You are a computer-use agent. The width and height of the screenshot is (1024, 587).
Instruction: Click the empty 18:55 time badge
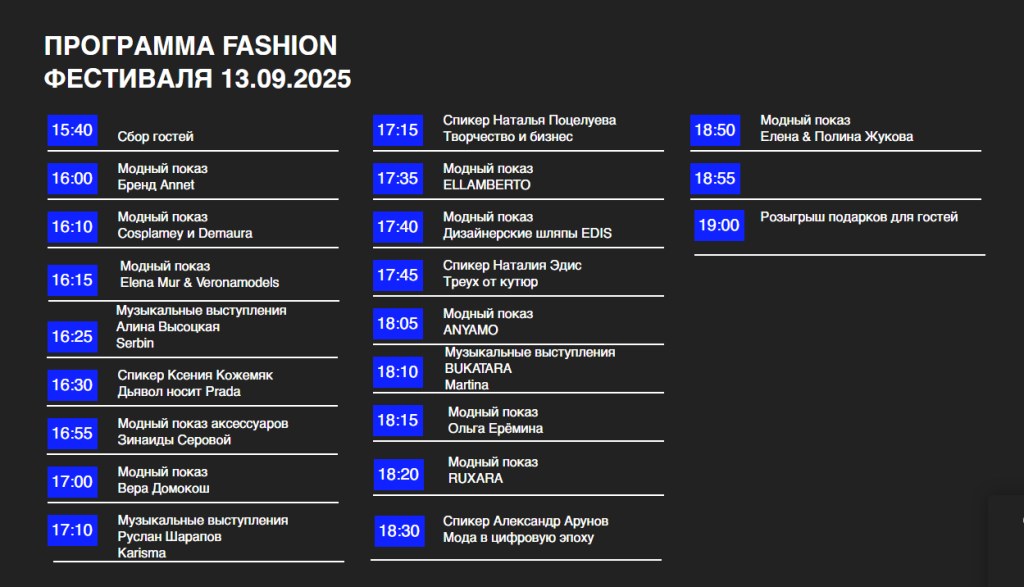pyautogui.click(x=715, y=178)
